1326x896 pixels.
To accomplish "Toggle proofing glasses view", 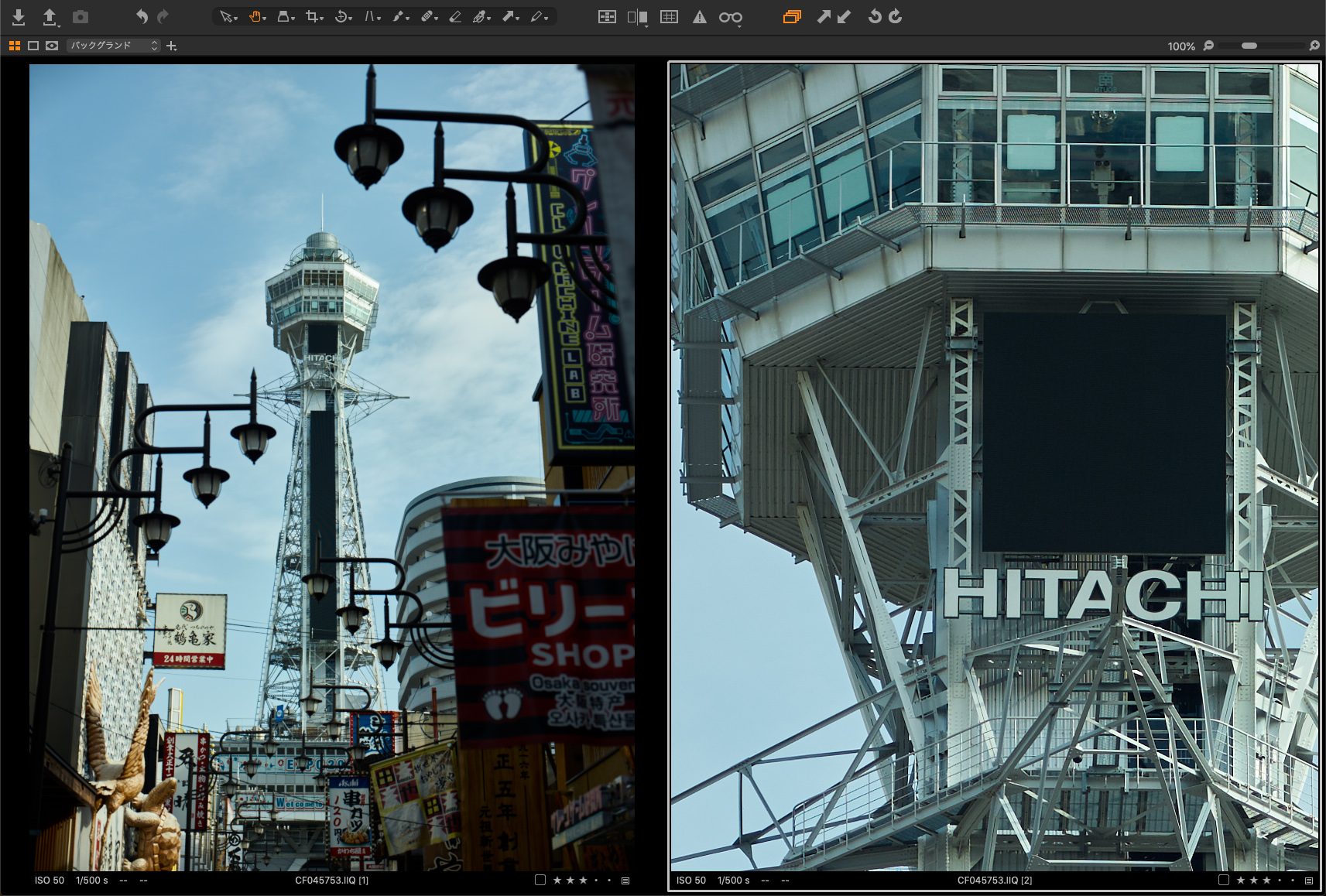I will pyautogui.click(x=730, y=17).
